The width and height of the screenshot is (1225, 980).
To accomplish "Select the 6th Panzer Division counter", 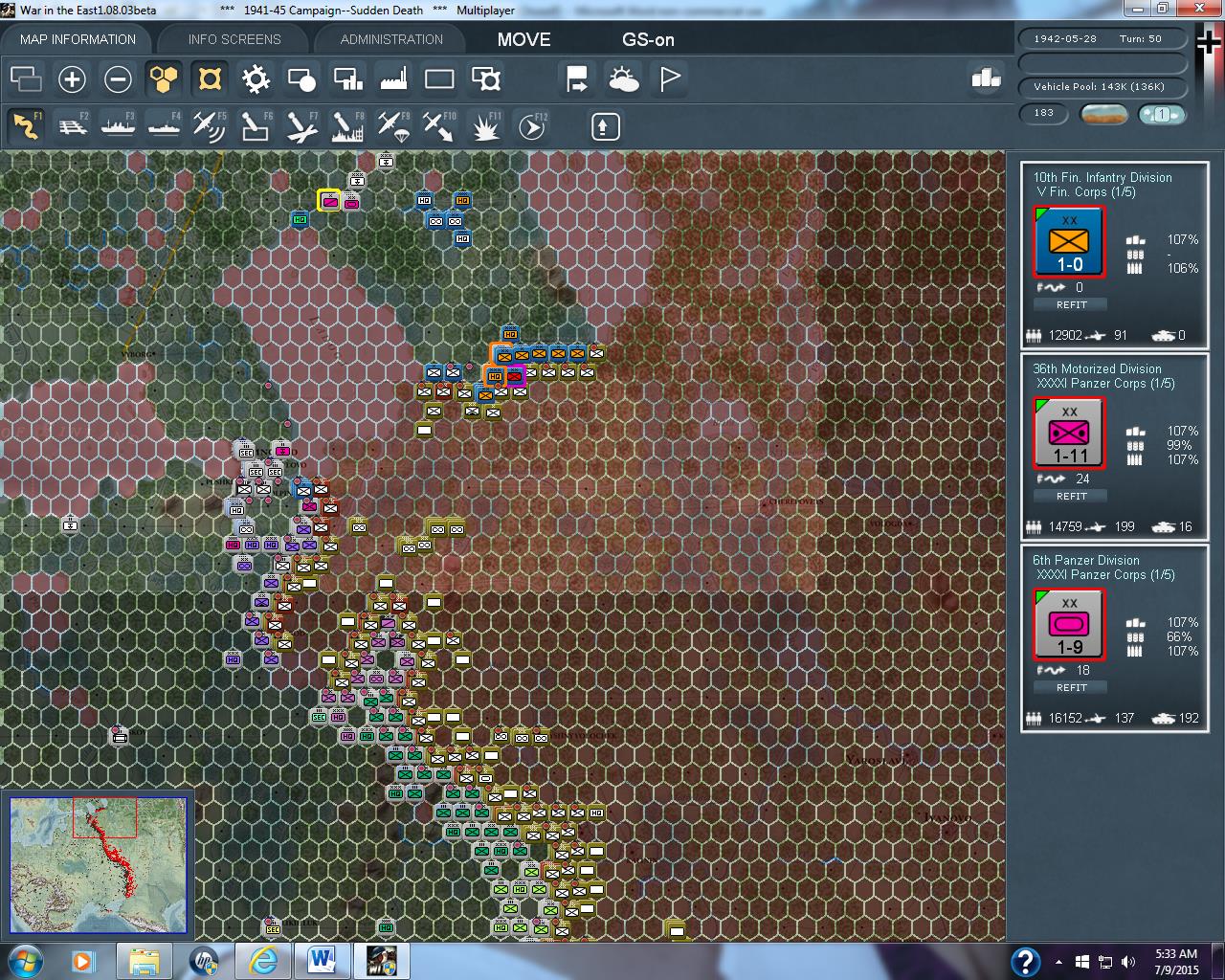I will [x=1069, y=625].
